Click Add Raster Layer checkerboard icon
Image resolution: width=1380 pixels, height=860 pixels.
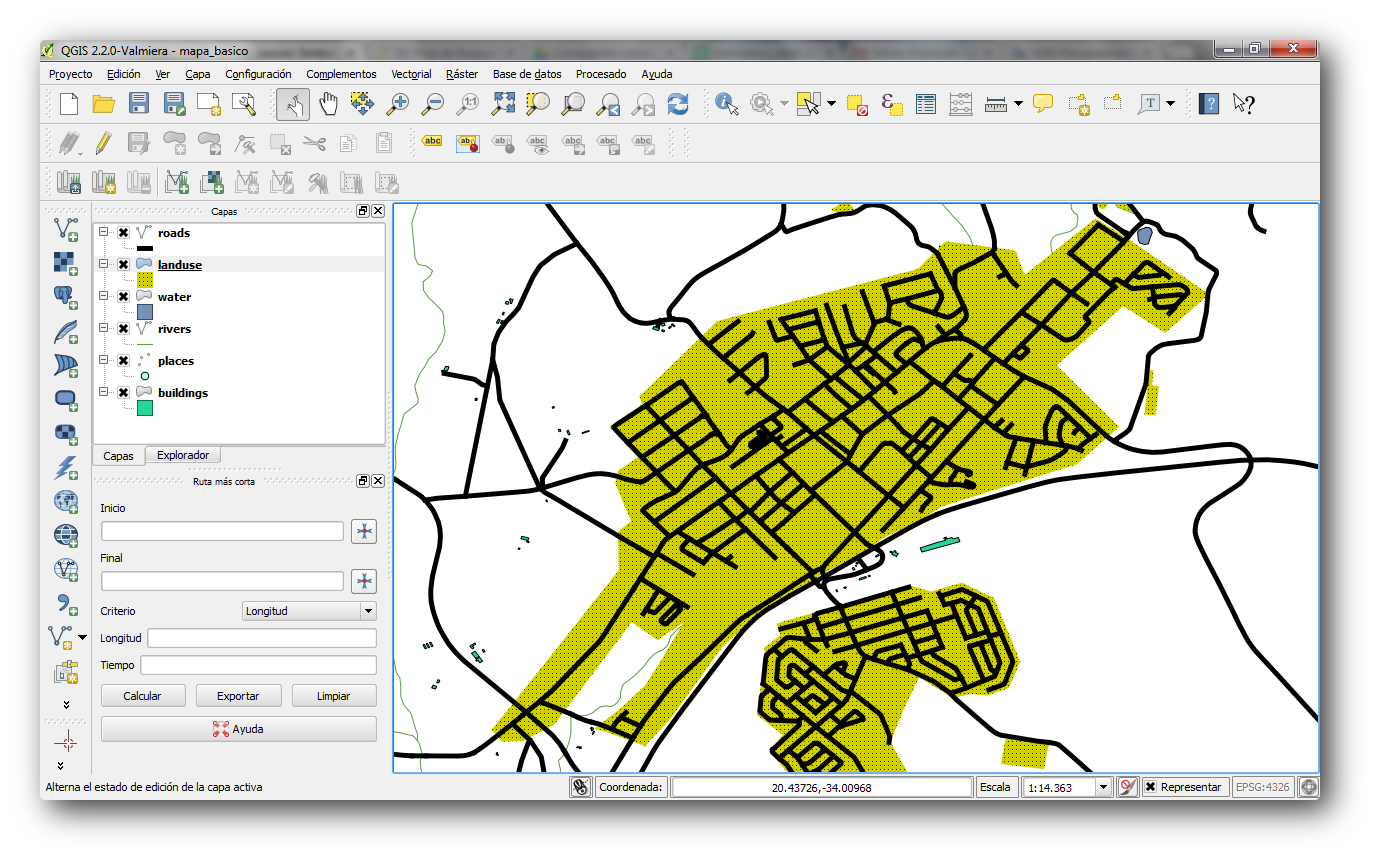[66, 262]
